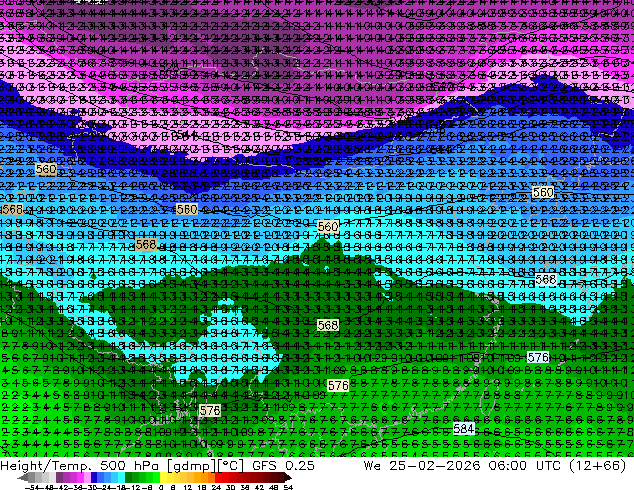Click the gray swatch in the temperature legend
Viewport: 634px width, 490px height.
(x=32, y=477)
